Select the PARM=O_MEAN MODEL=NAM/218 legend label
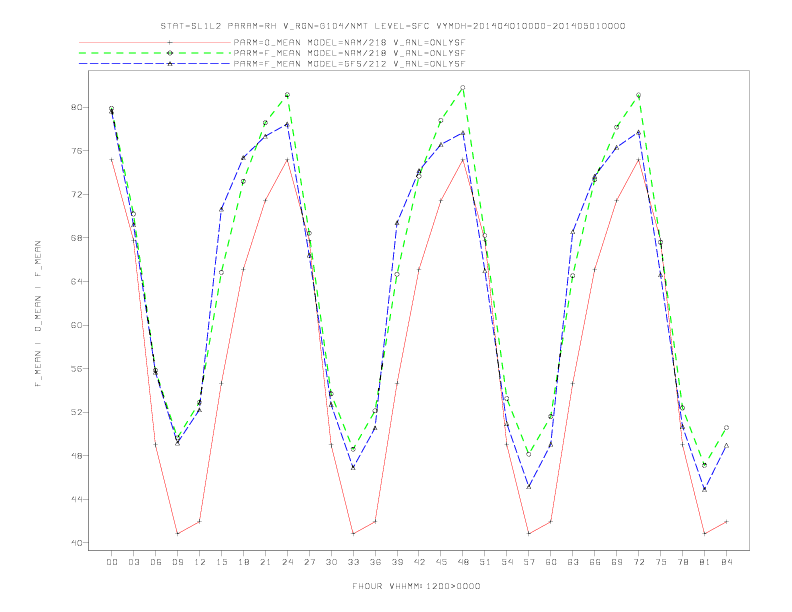This screenshot has width=792, height=612. point(349,43)
